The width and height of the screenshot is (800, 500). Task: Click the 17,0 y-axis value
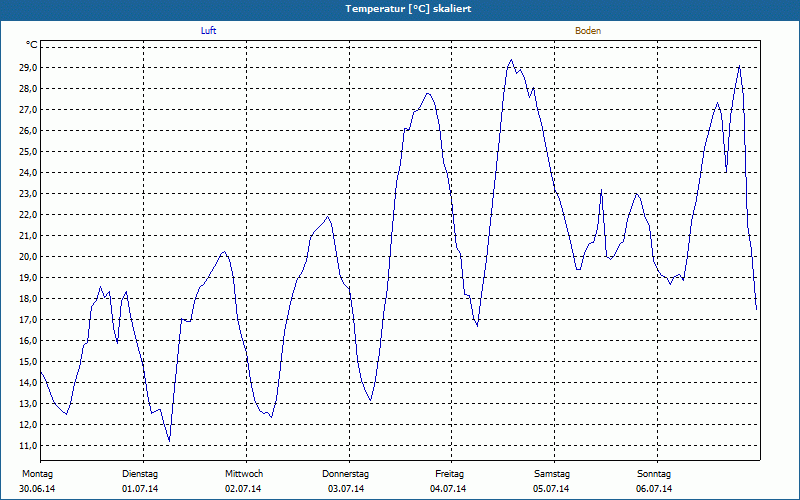coord(29,320)
